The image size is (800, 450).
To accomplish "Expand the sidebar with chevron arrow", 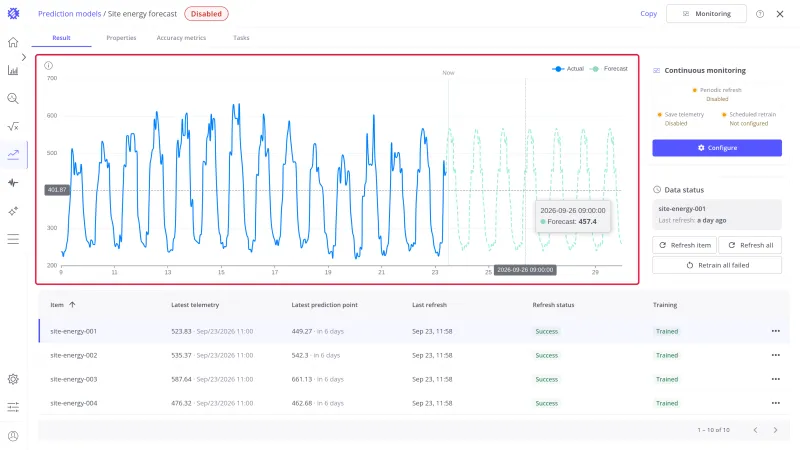I will 23,57.
